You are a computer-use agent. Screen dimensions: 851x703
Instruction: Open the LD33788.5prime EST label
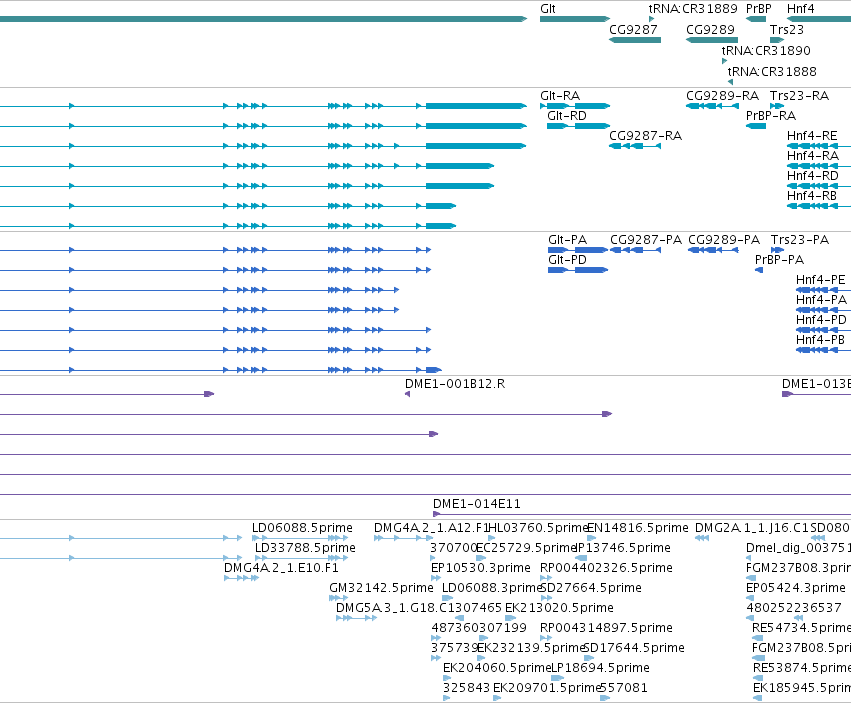point(305,548)
